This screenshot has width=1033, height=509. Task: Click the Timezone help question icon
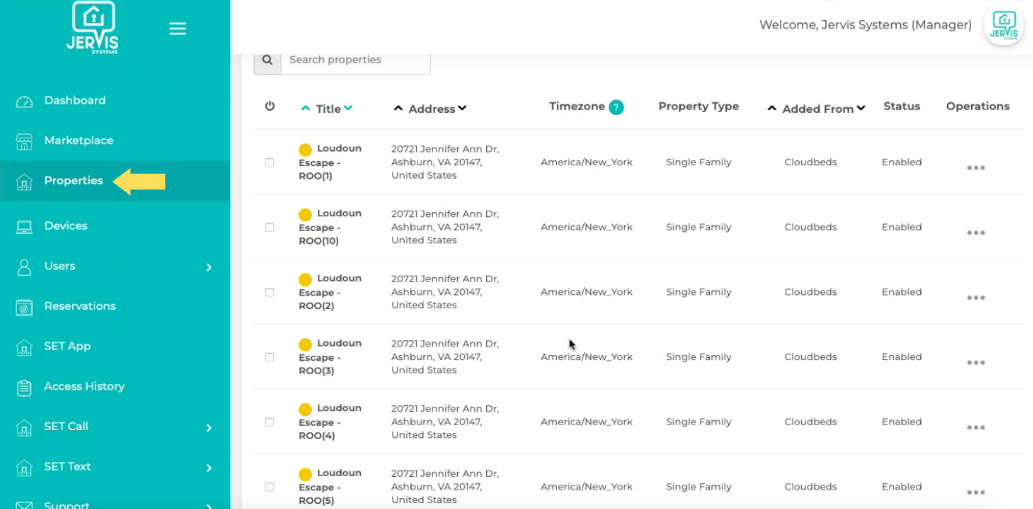[x=616, y=107]
